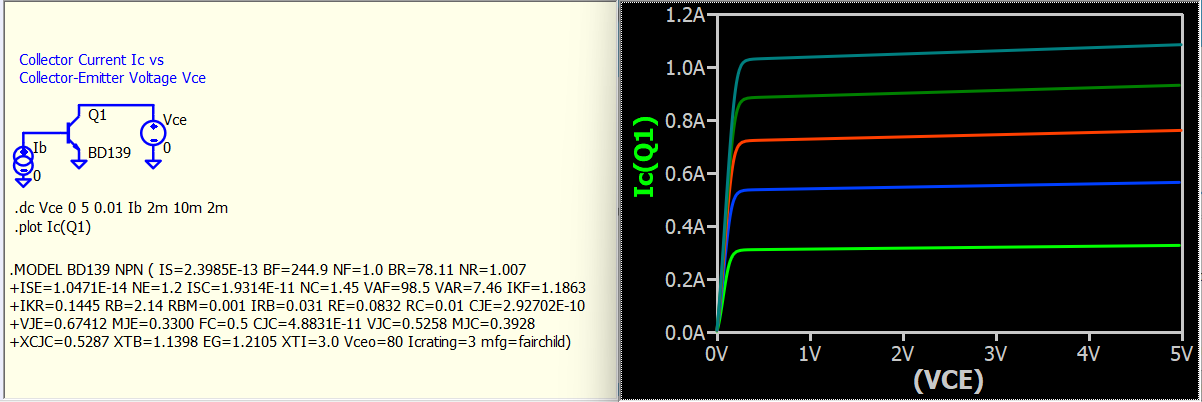
Task: Click the ground symbol below Vce source
Action: [152, 162]
